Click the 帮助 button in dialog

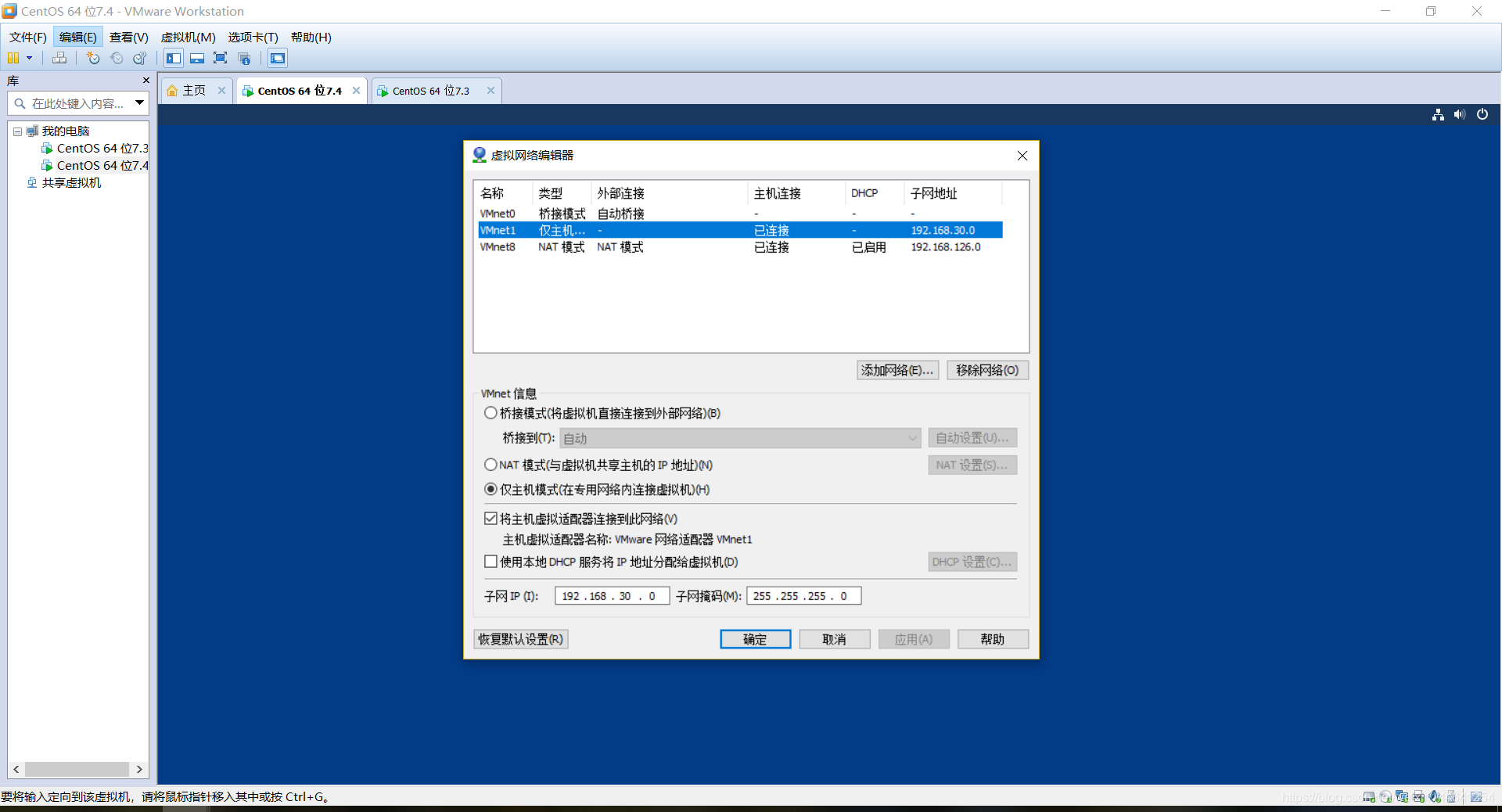point(993,639)
